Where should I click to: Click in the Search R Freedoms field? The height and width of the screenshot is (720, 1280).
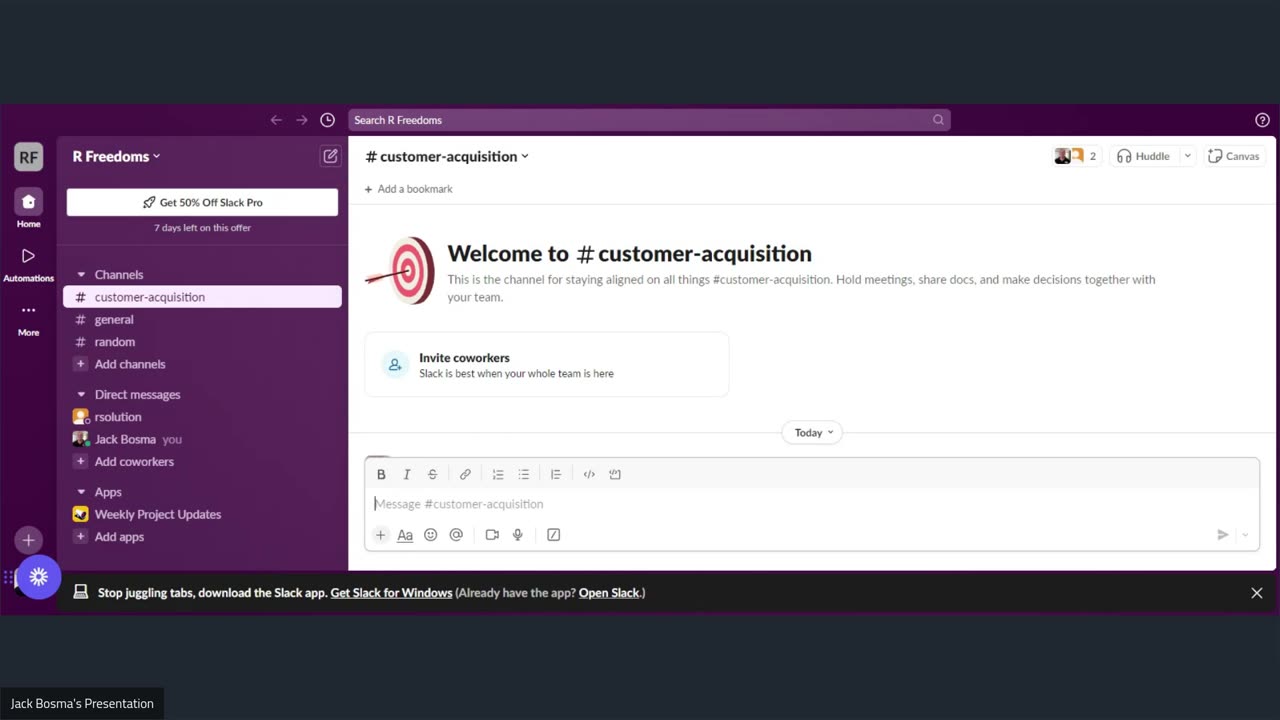[649, 120]
